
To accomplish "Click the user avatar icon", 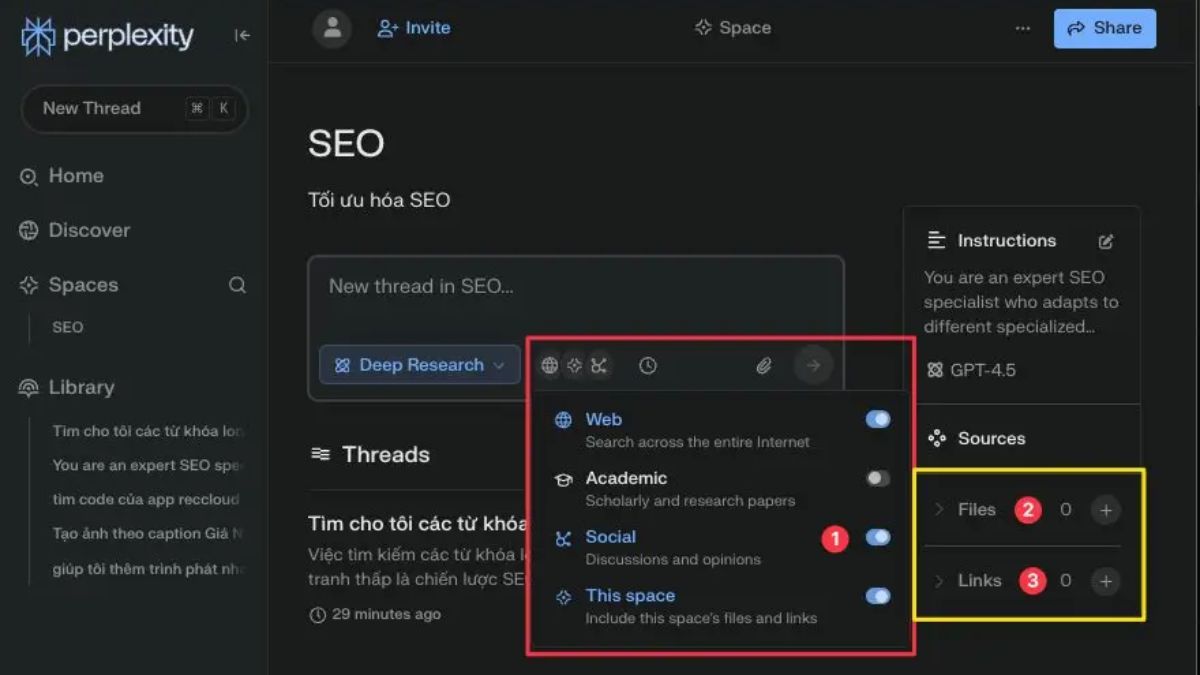I will (x=332, y=28).
